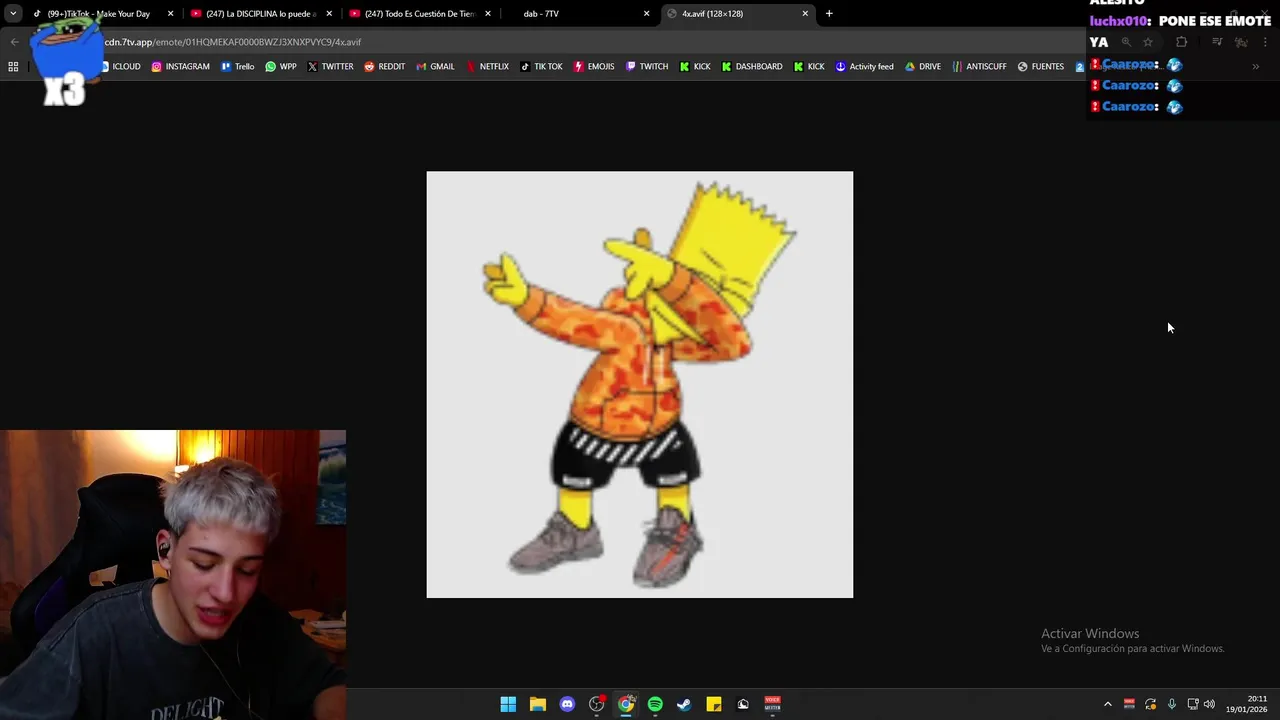The height and width of the screenshot is (720, 1280).
Task: Open the Trello bookmark
Action: (x=238, y=67)
